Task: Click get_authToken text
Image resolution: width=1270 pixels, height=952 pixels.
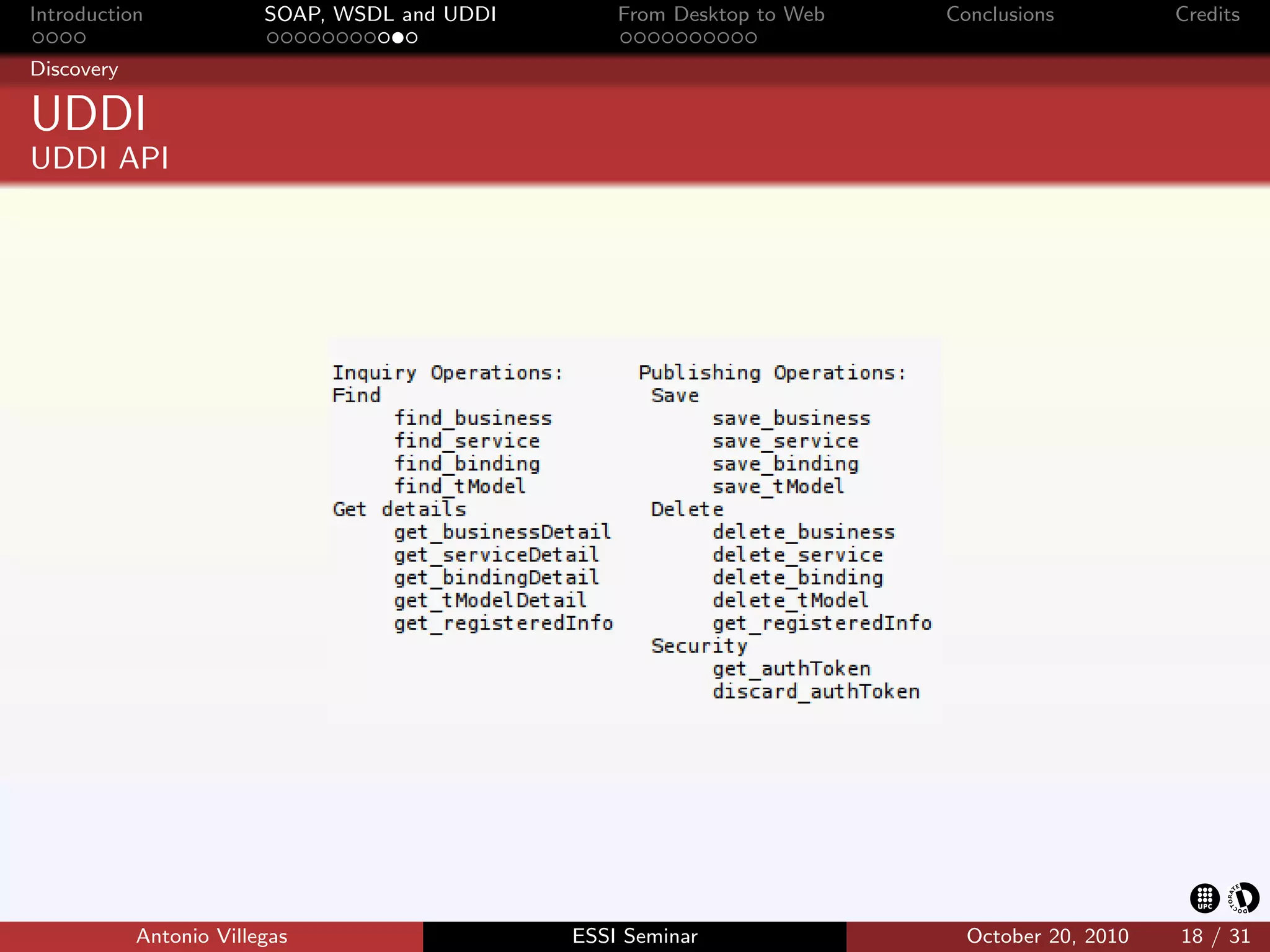Action: click(792, 669)
